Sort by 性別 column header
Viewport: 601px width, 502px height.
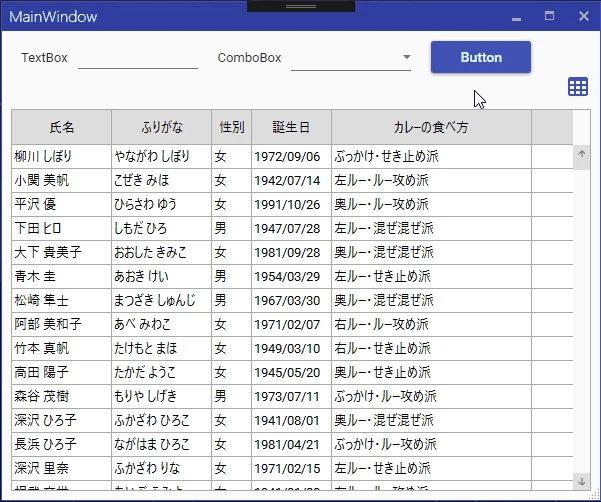coord(232,127)
